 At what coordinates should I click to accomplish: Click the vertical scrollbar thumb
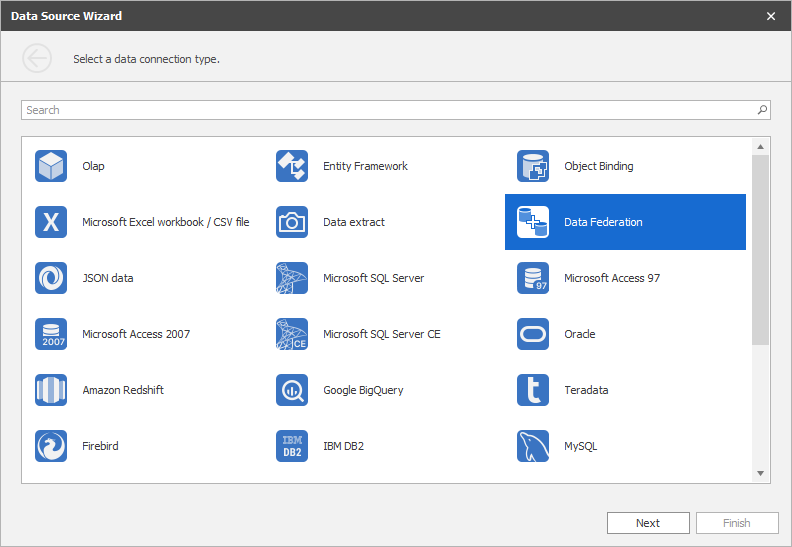pyautogui.click(x=760, y=250)
